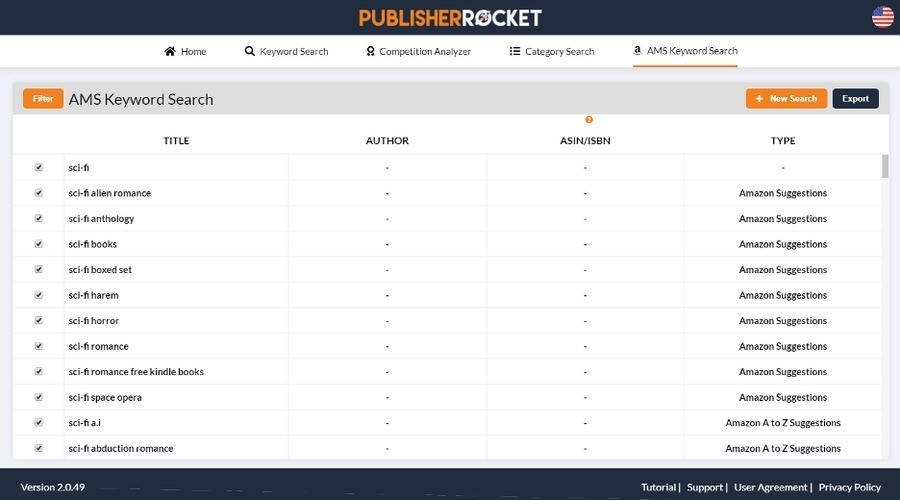Click the Amazon logo icon on AMS tab
This screenshot has width=900, height=500.
coord(637,51)
